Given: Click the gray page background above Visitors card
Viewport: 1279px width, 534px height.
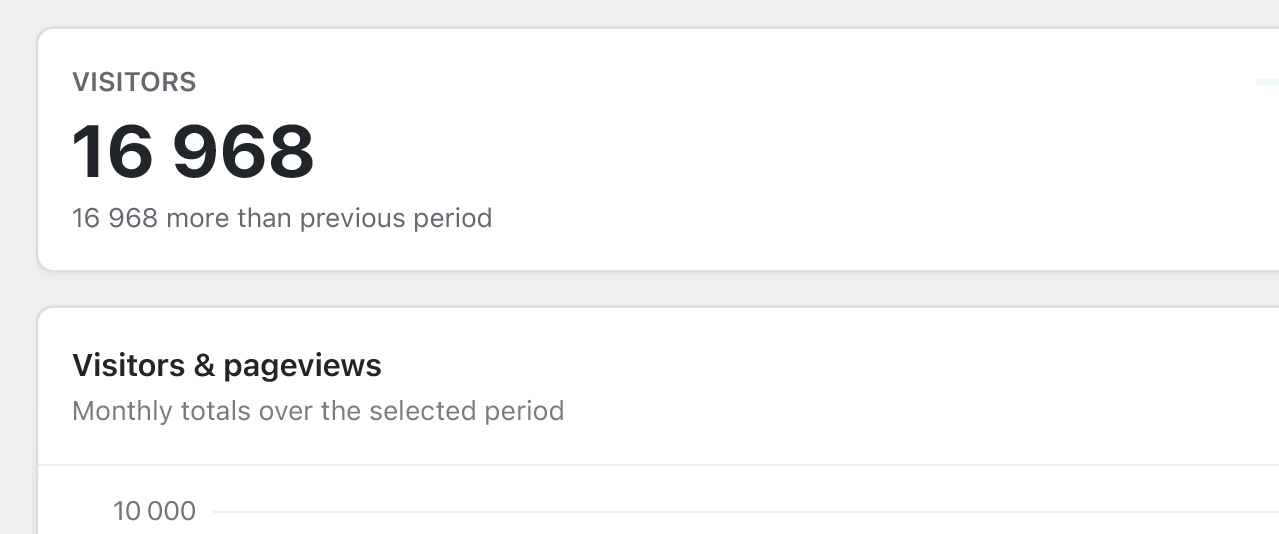Looking at the screenshot, I should tap(658, 12).
